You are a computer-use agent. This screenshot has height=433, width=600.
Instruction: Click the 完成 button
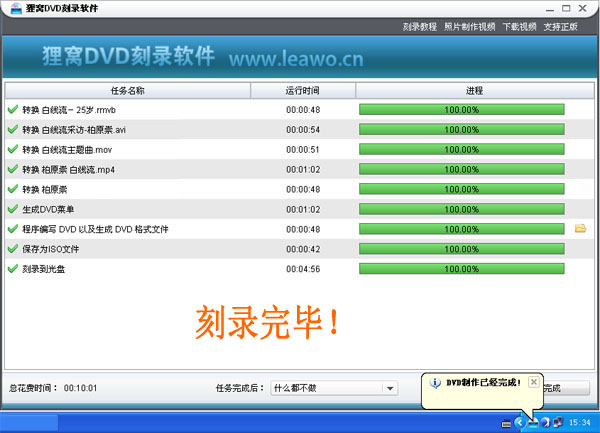click(x=566, y=388)
